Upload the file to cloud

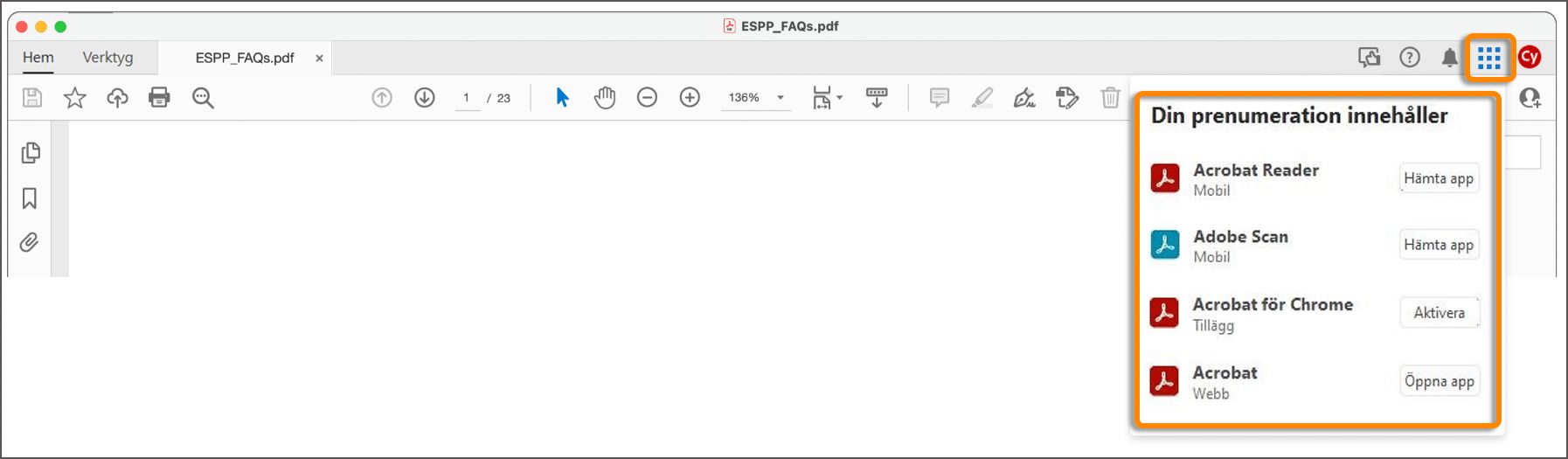pos(117,98)
